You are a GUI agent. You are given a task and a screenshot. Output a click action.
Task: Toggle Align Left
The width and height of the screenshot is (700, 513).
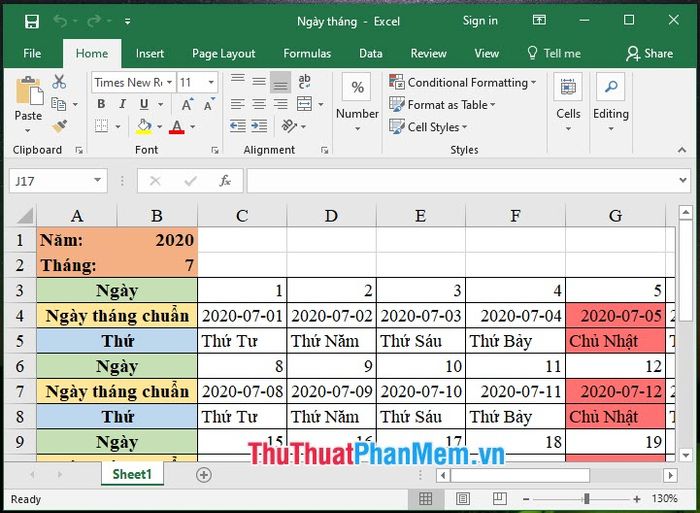(238, 104)
